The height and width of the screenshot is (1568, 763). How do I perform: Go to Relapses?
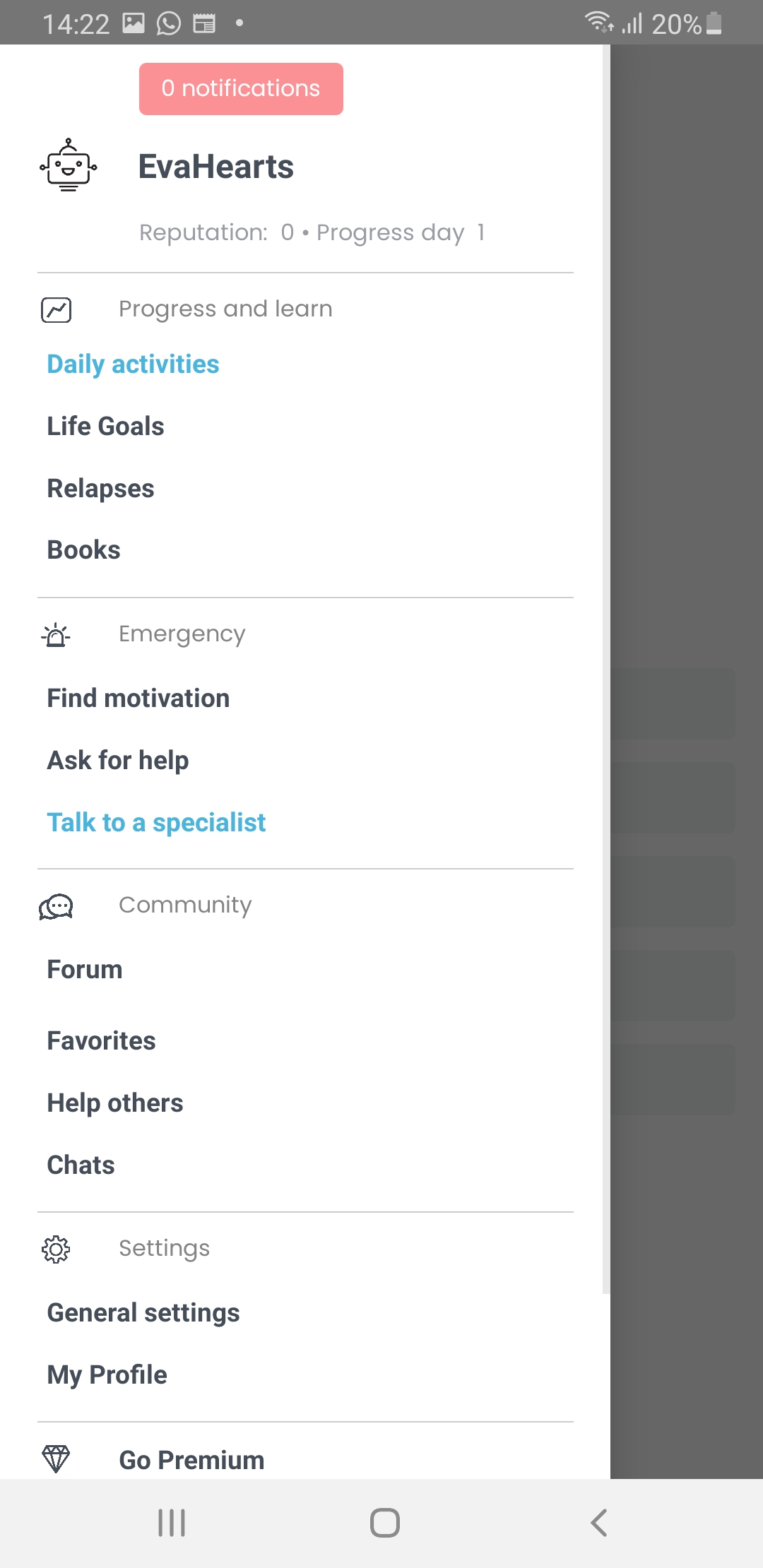click(100, 489)
